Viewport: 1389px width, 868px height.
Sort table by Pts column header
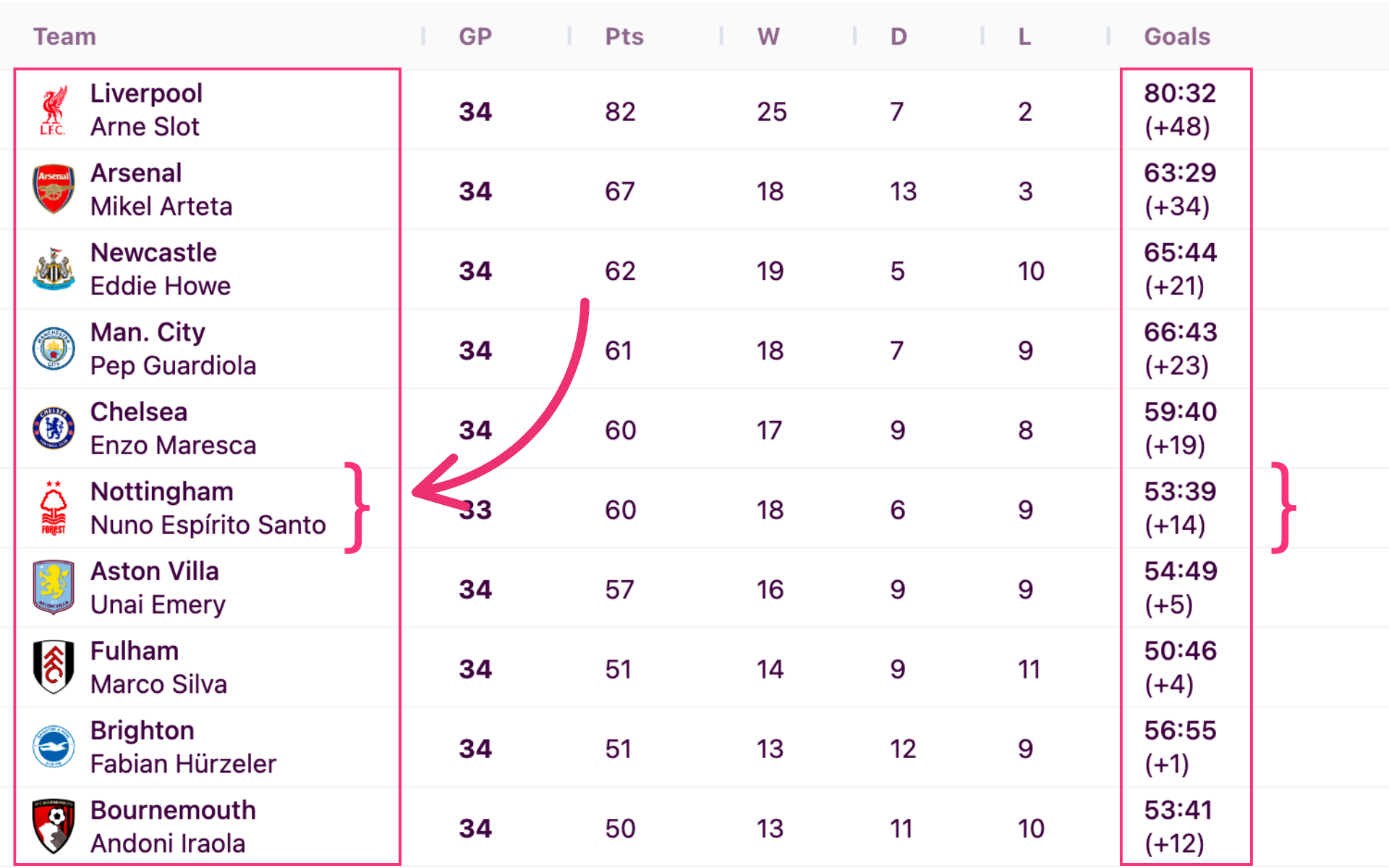[624, 36]
